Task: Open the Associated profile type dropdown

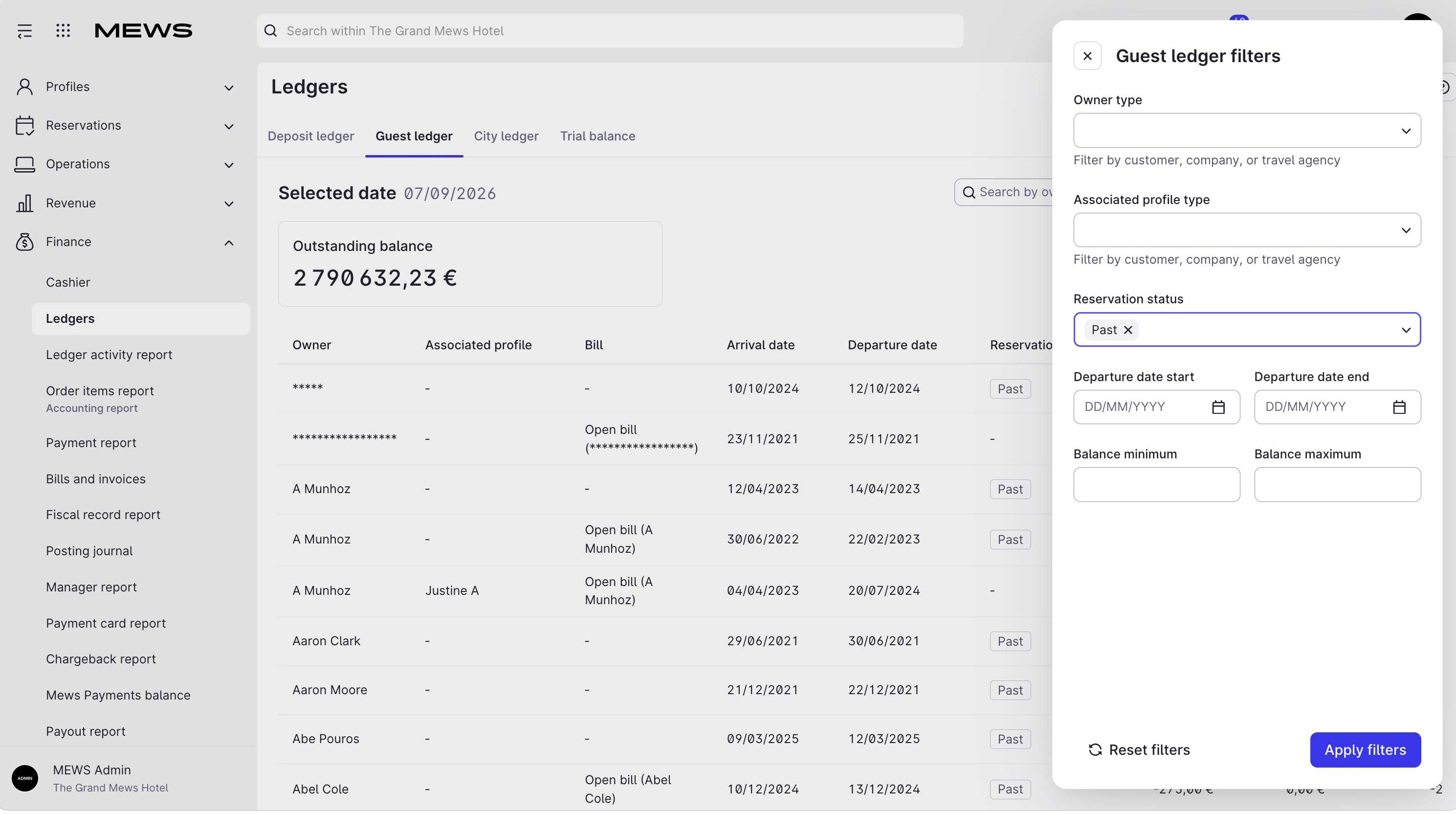Action: [1247, 230]
